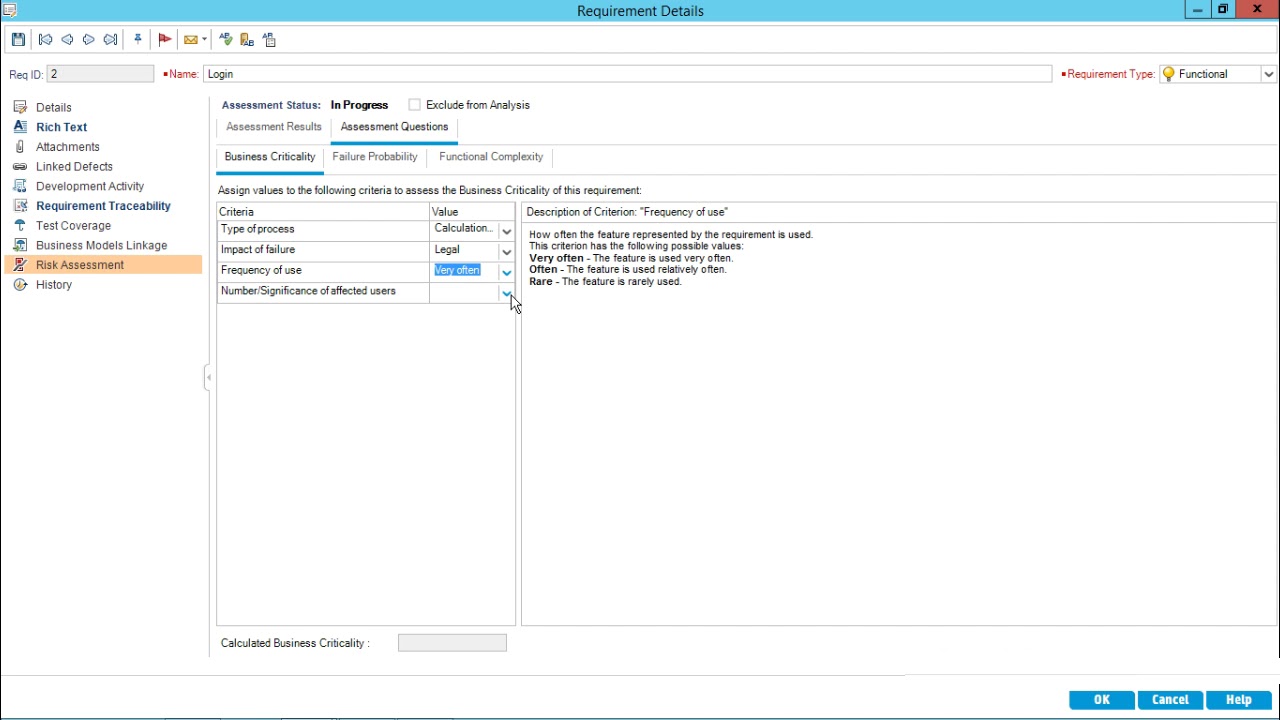Open Requirement Traceability in the sidebar
Screen dimensions: 1280x720
tap(103, 206)
